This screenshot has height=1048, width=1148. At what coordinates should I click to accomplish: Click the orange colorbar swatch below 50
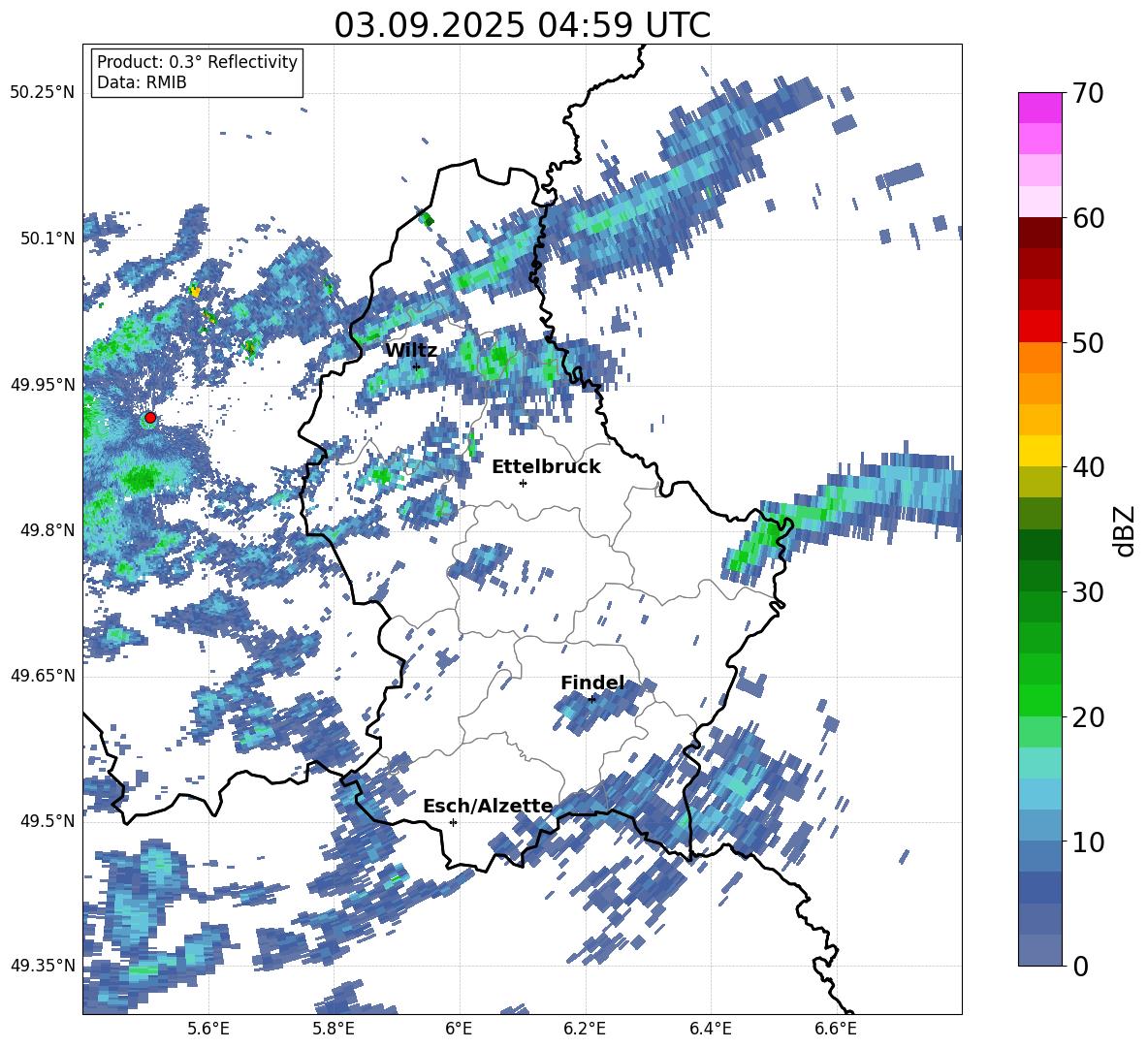(x=1039, y=357)
